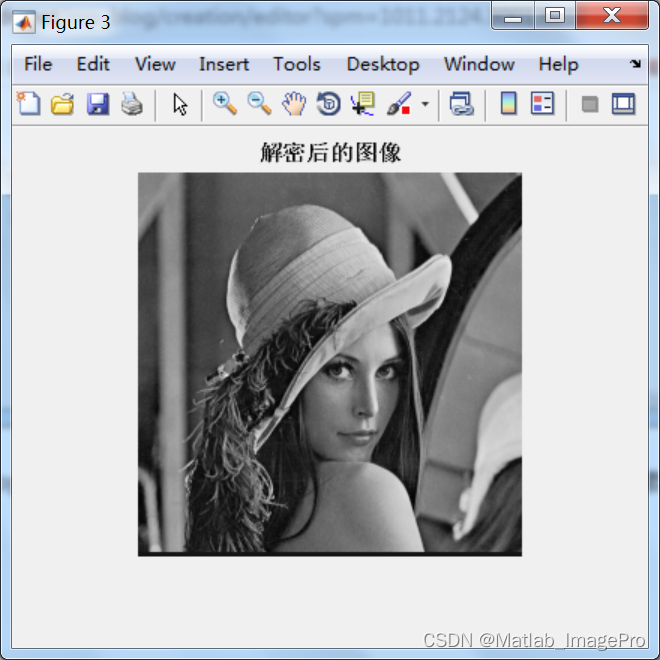Open the Edit menu
This screenshot has width=660, height=660.
coord(93,64)
